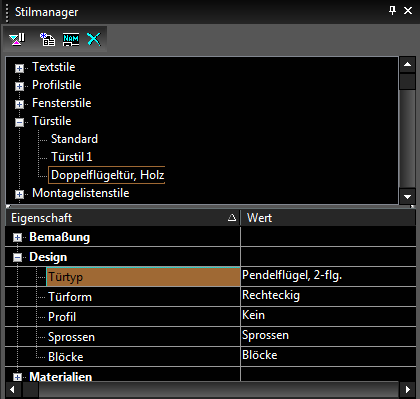420x399 pixels.
Task: Expand the Profilstile node
Action: click(x=19, y=86)
